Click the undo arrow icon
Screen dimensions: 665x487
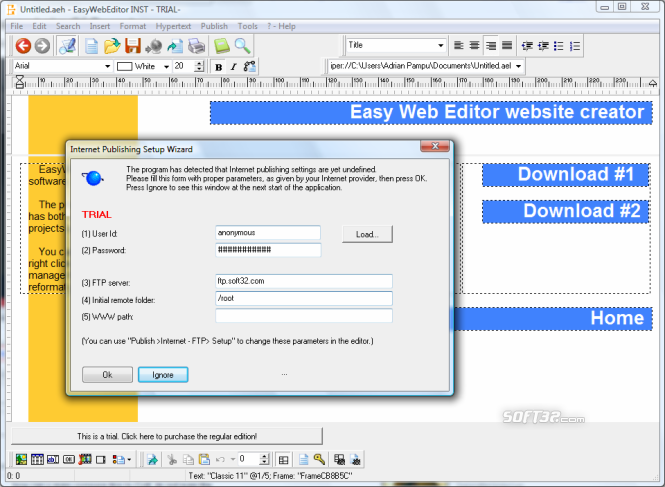tap(221, 459)
